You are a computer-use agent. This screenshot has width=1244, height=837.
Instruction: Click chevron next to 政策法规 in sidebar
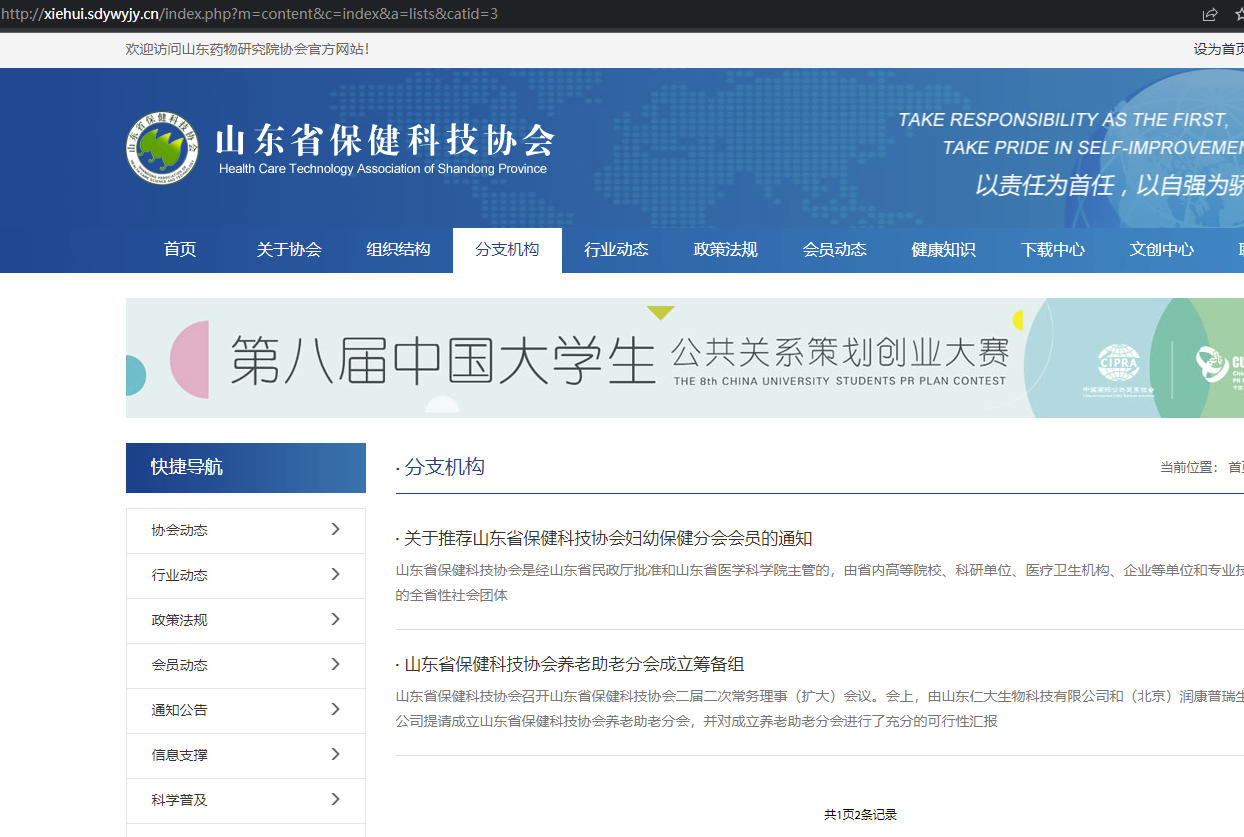click(335, 619)
